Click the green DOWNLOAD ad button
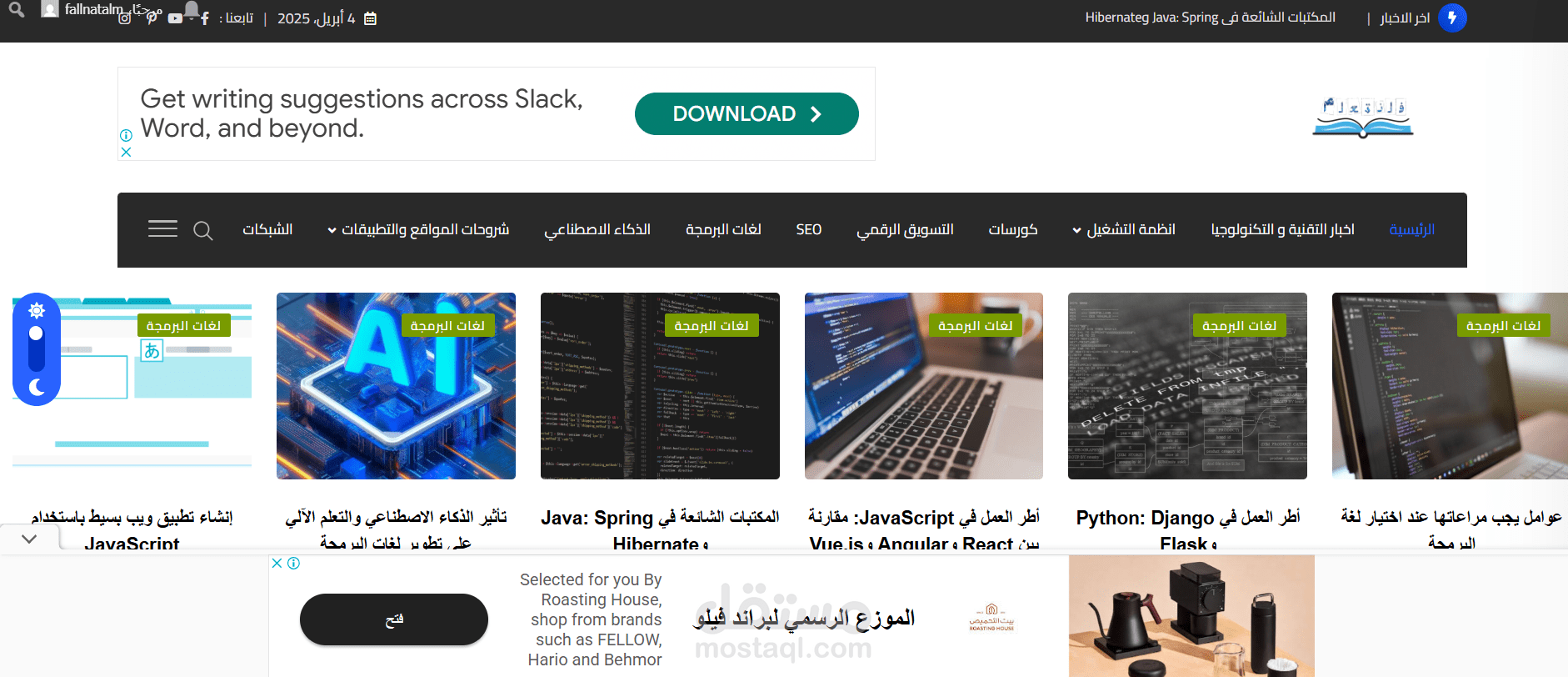This screenshot has width=1568, height=677. pos(747,113)
